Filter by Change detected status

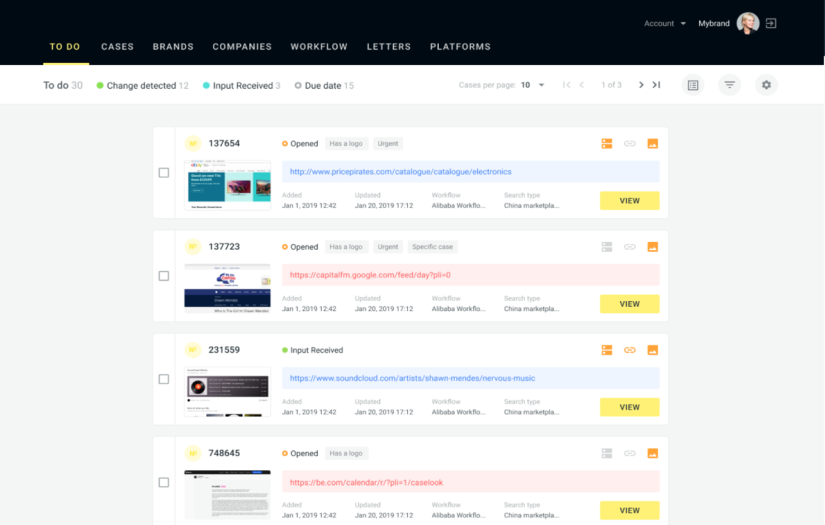coord(142,85)
